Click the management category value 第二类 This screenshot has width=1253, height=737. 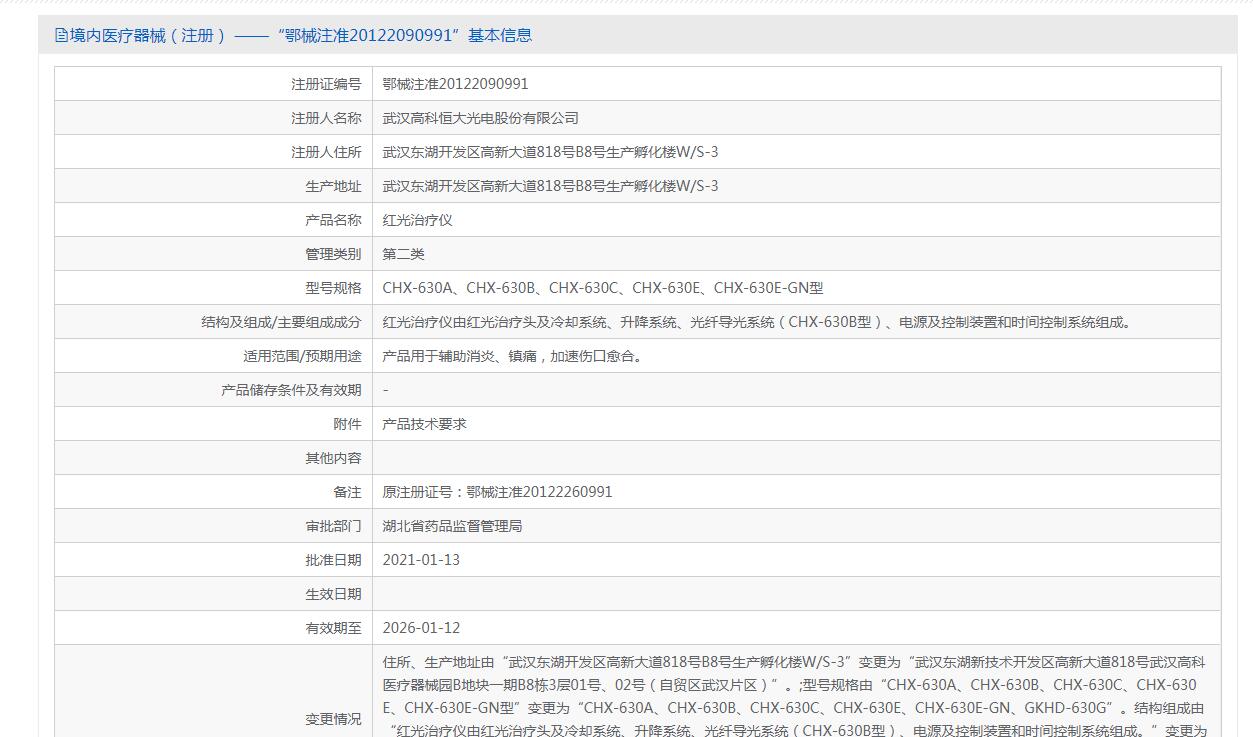[403, 254]
